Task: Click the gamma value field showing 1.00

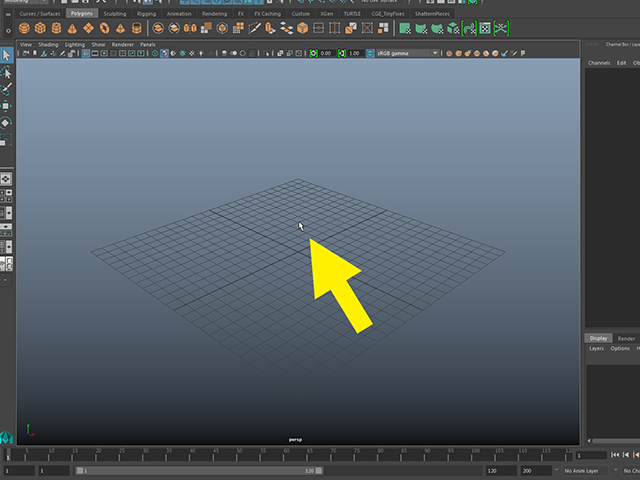Action: 356,53
